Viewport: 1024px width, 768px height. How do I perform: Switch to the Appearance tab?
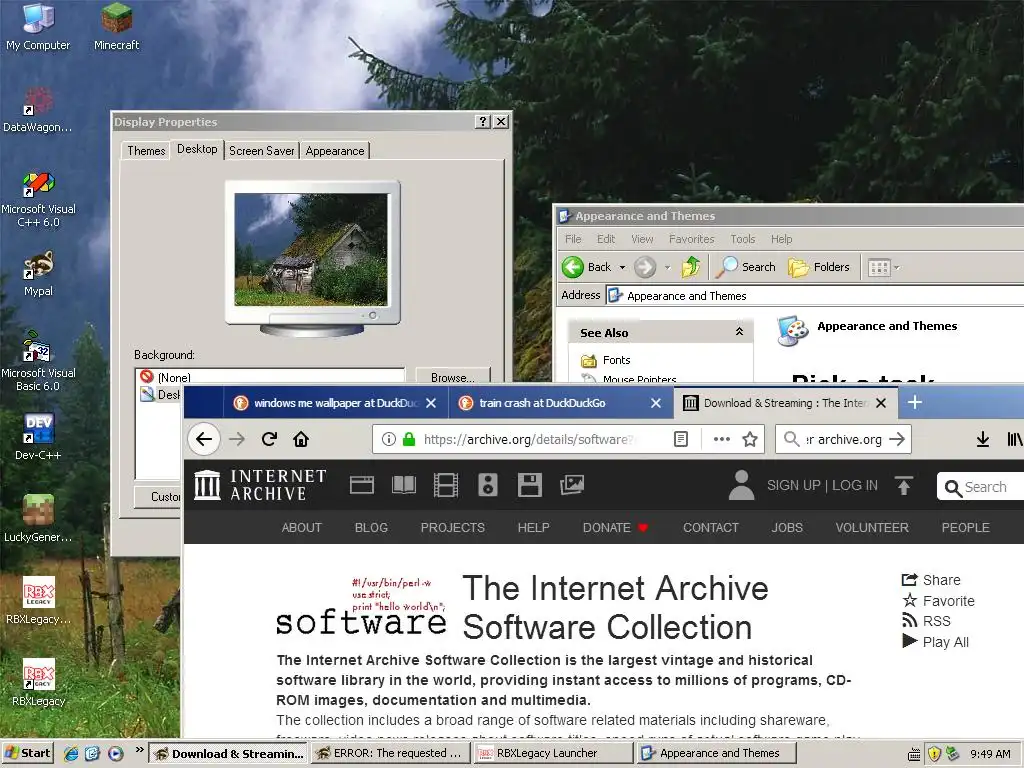(335, 151)
